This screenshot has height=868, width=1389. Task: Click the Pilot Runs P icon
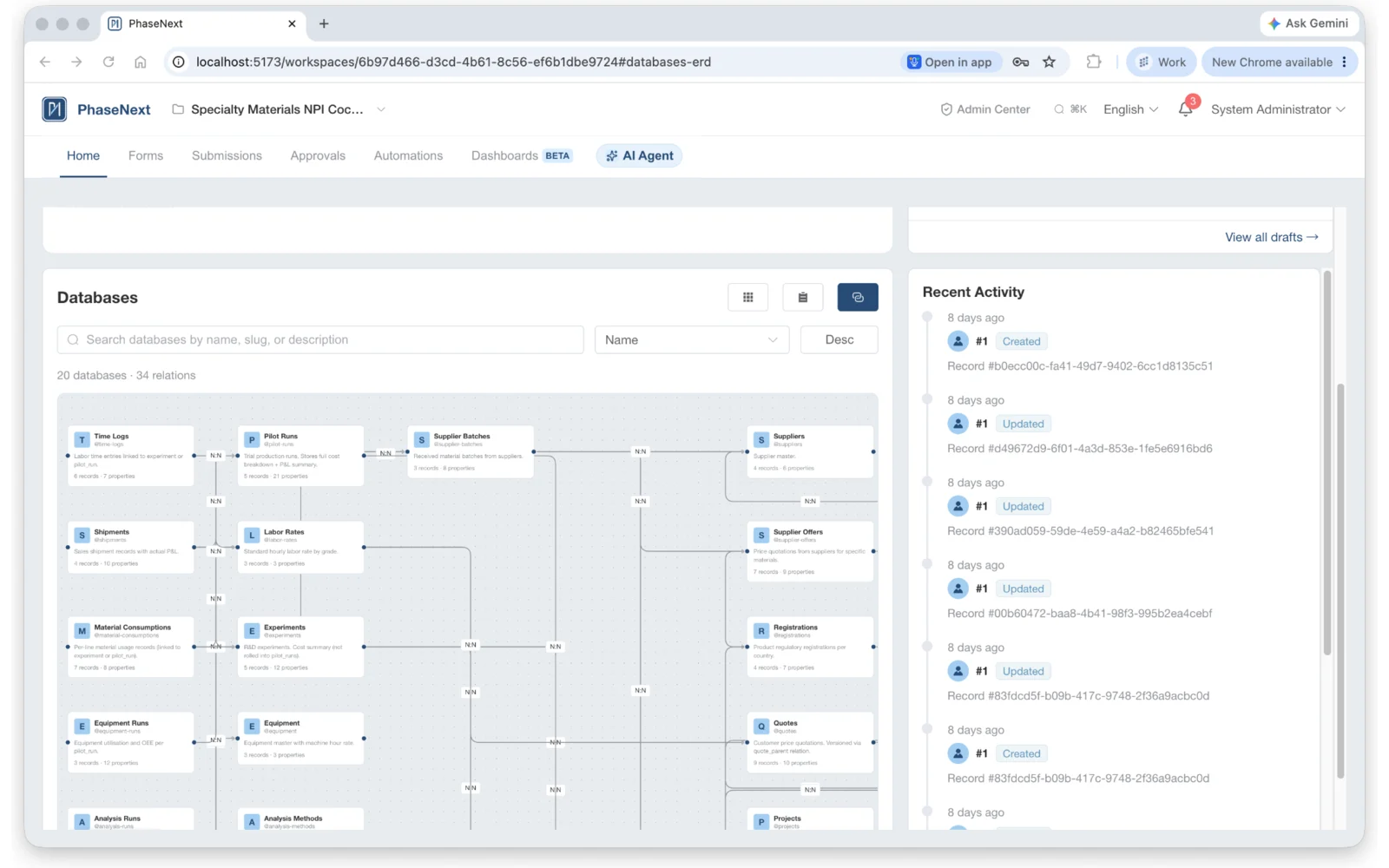coord(252,440)
